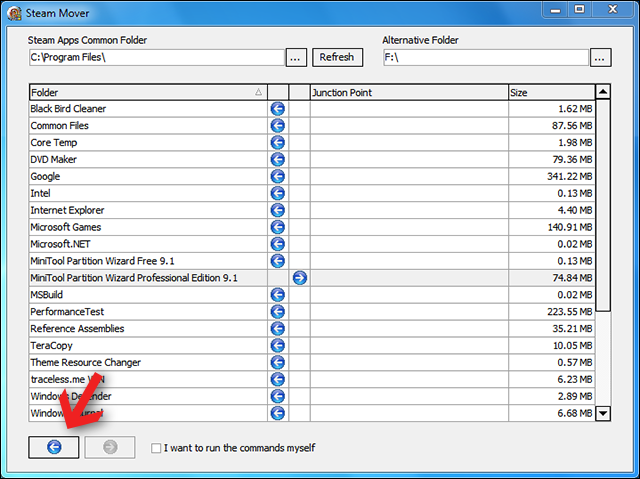Click the left arrow icon for Microsoft Games
Viewport: 640px width, 479px height.
click(278, 227)
